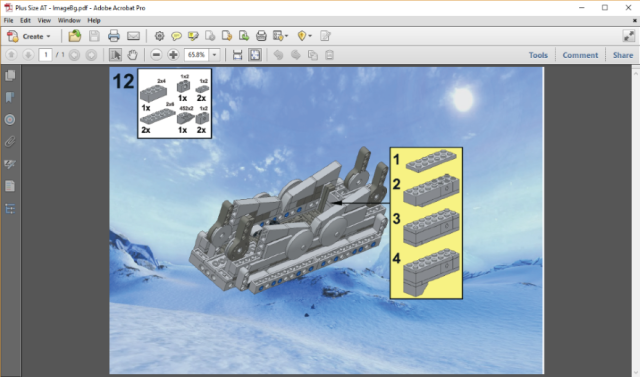Viewport: 640px width, 377px height.
Task: Open the View menu
Action: coord(44,20)
